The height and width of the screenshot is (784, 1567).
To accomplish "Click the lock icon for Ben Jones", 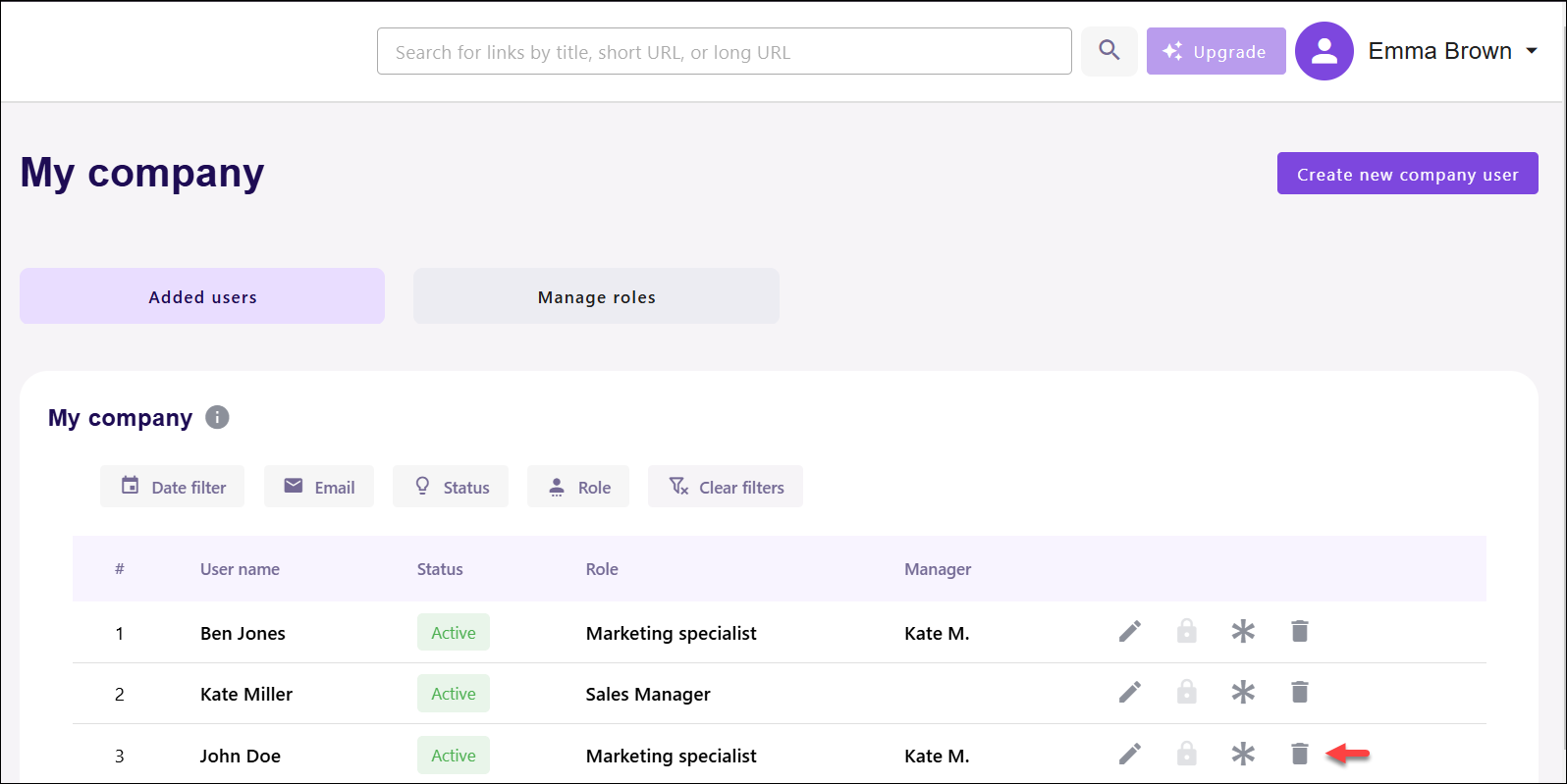I will pyautogui.click(x=1187, y=631).
